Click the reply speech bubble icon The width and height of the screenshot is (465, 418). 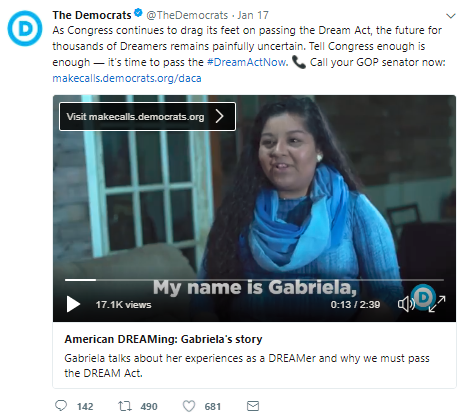tap(61, 406)
